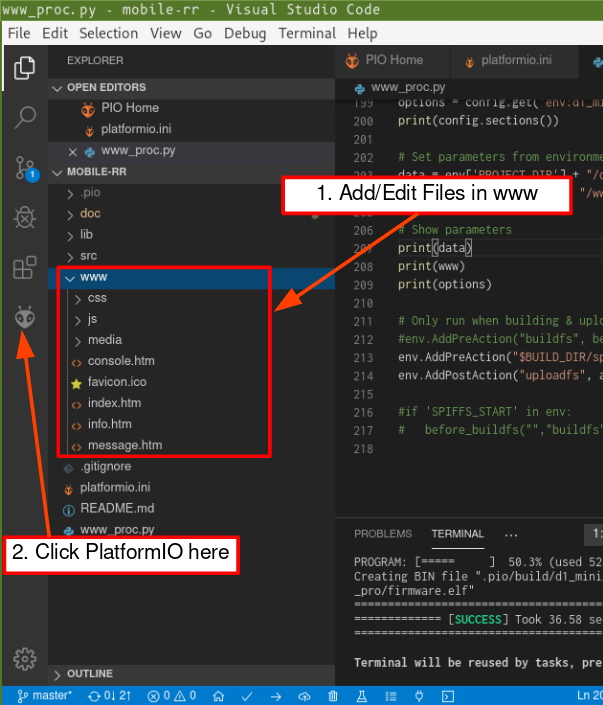Click line number 210 in gutter
Viewport: 603px width, 705px height.
click(x=363, y=303)
